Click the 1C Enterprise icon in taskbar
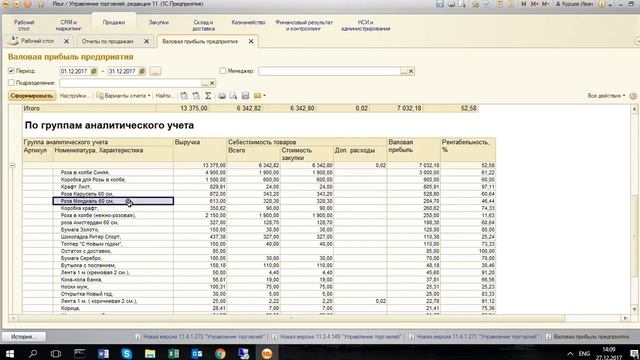 pos(267,353)
